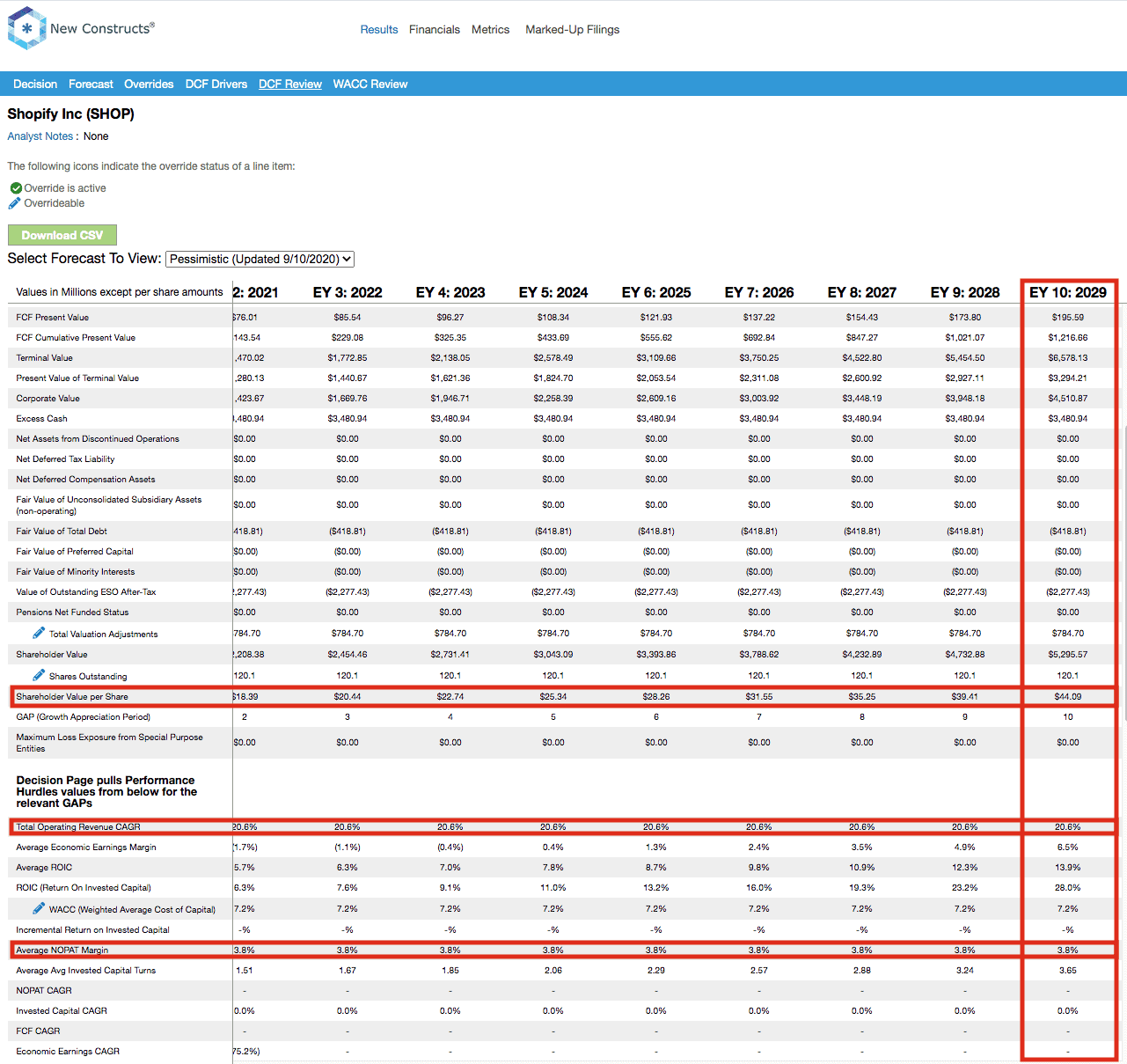
Task: Click the 13.9% Average ROIC value
Action: 1068,868
